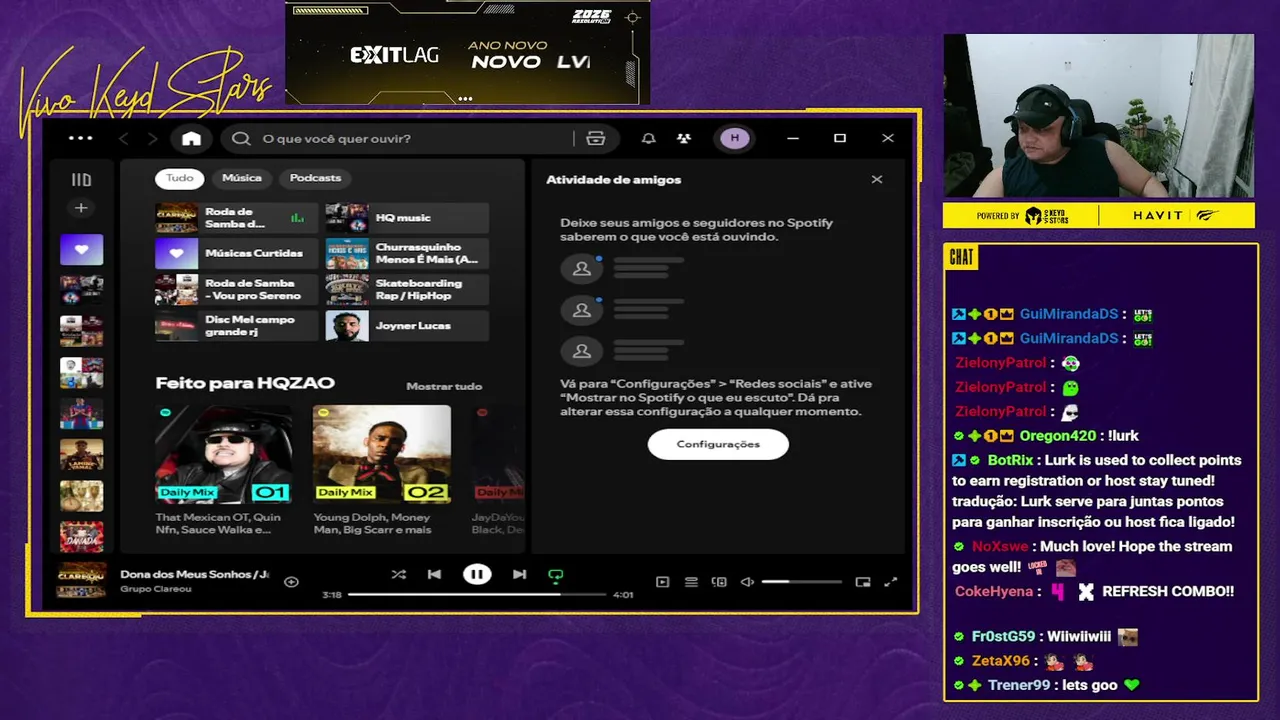Open HQ music playlist tile
1280x720 pixels.
407,218
